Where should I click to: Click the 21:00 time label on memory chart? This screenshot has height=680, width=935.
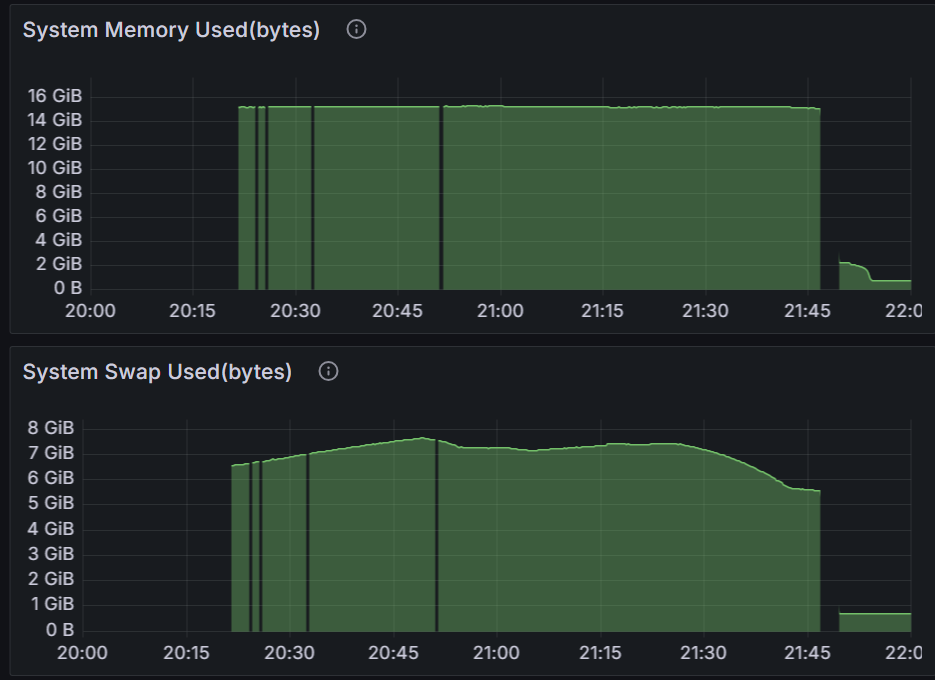tap(500, 311)
